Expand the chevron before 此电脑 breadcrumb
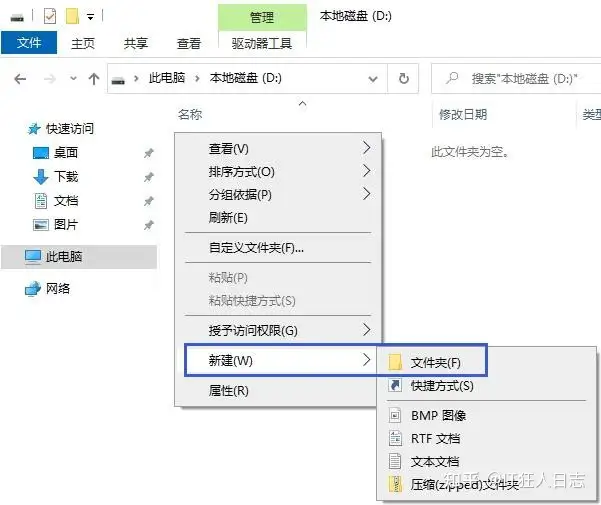The width and height of the screenshot is (601, 505). coord(136,79)
